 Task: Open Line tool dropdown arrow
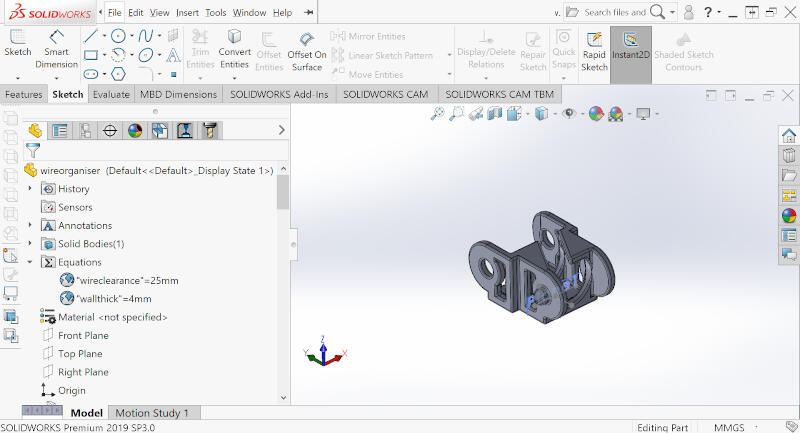click(x=104, y=36)
